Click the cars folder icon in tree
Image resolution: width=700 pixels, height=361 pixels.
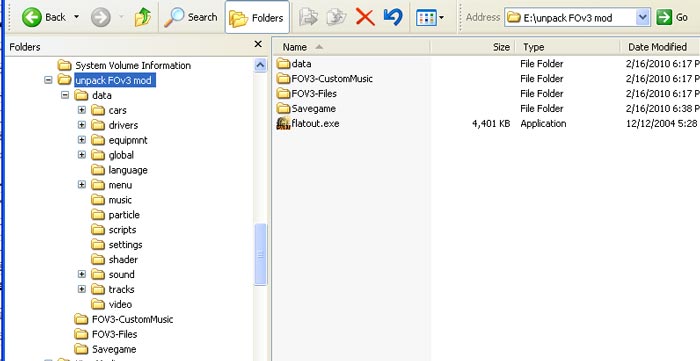point(98,110)
